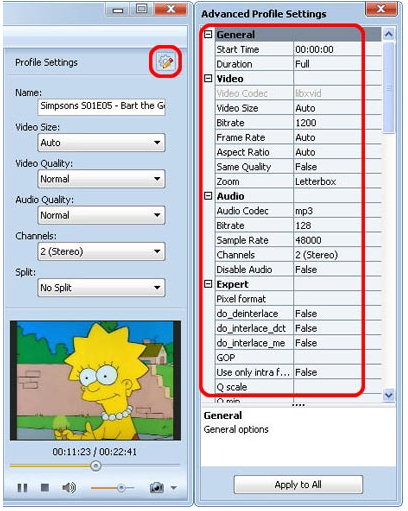Click the Video section header label
408x511 pixels.
tap(230, 79)
